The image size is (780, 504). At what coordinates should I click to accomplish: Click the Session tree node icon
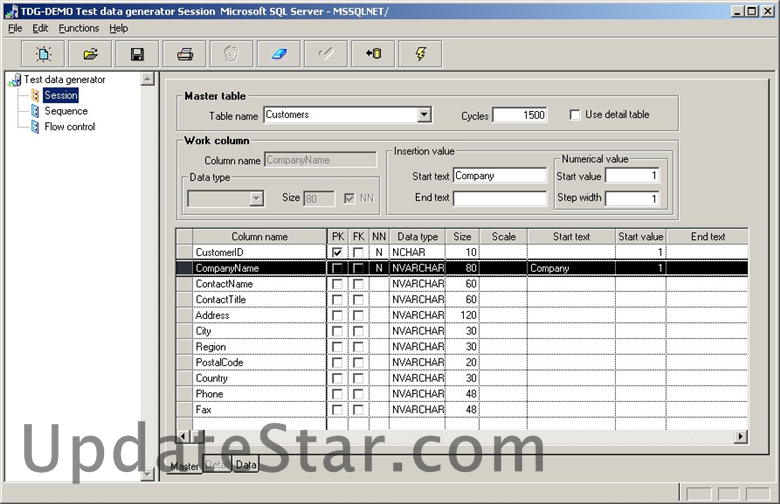click(x=35, y=95)
